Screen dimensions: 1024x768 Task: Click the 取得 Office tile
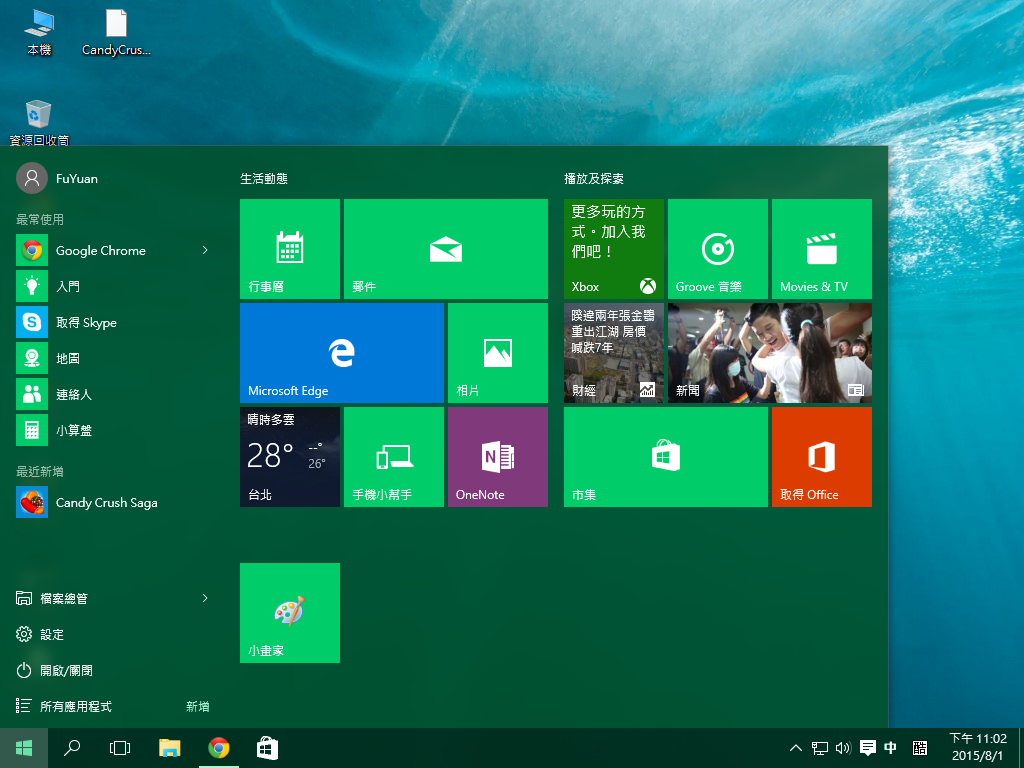[822, 456]
